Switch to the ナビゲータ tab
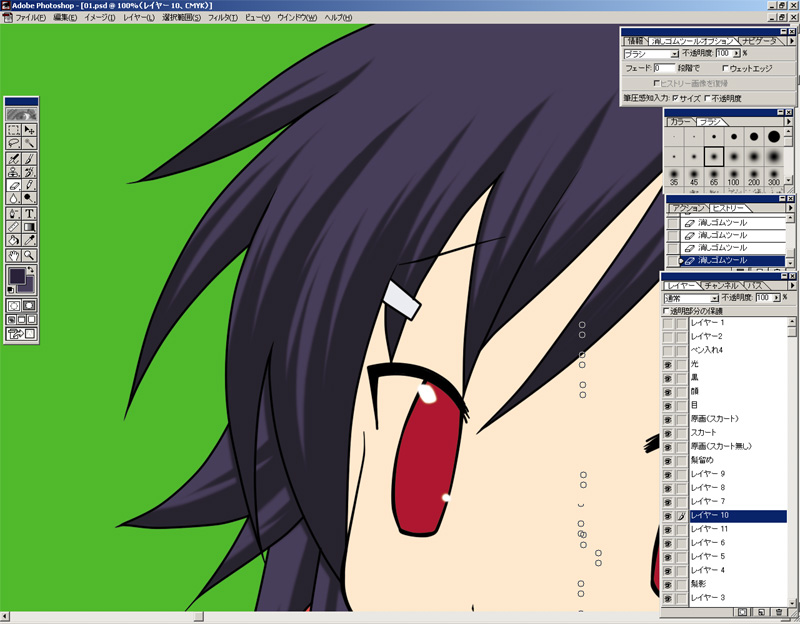This screenshot has width=800, height=624. tap(760, 41)
